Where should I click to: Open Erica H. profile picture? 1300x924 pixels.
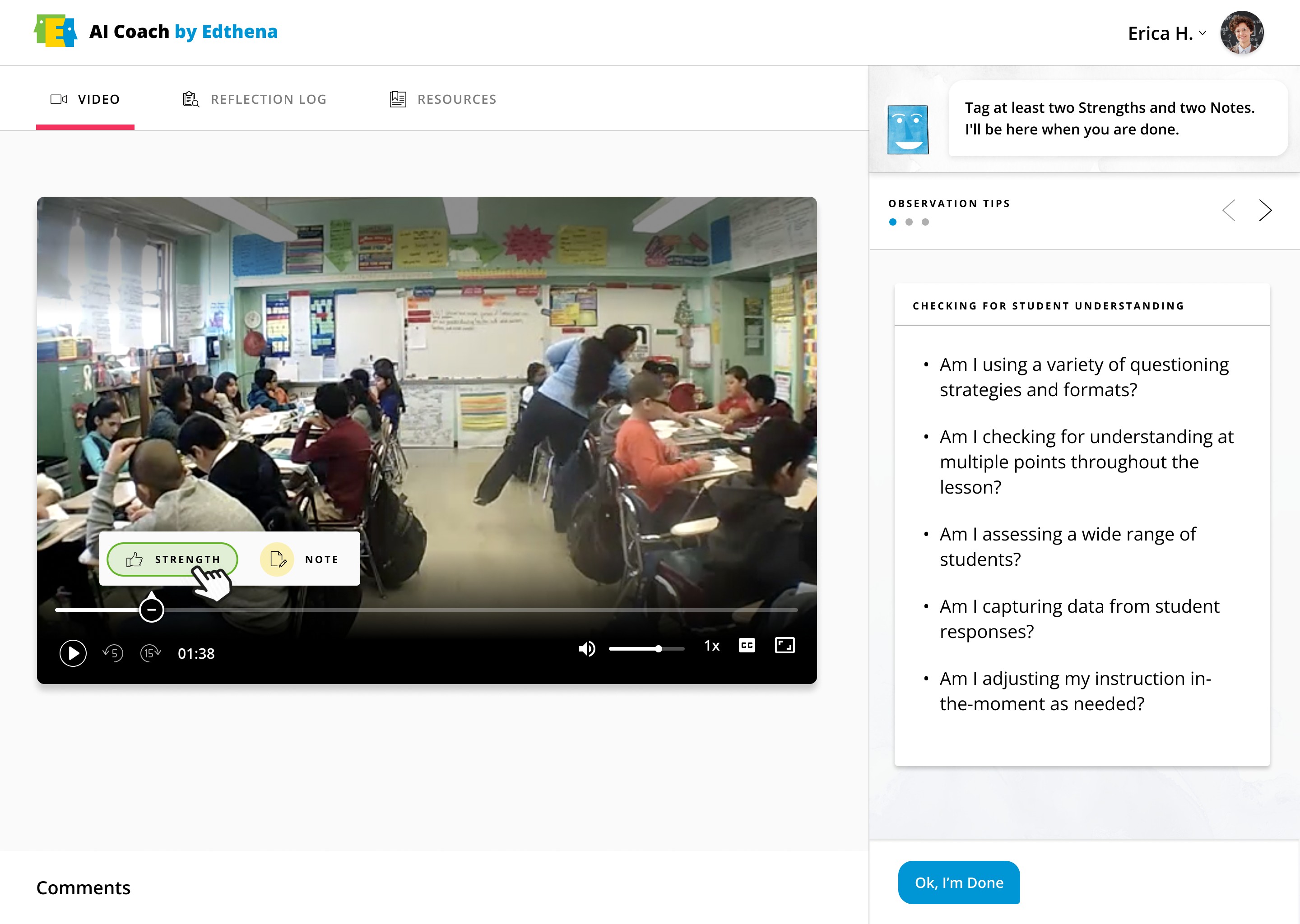coord(1241,33)
